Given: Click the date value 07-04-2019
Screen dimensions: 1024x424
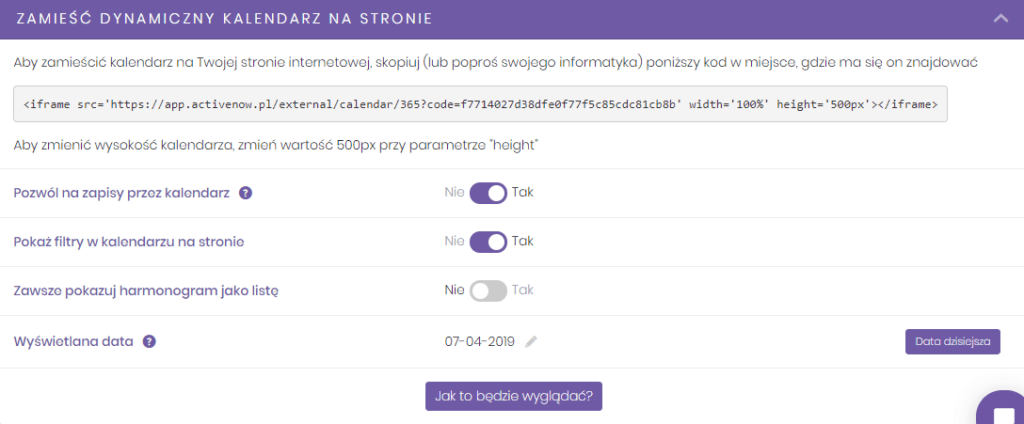Looking at the screenshot, I should [479, 341].
